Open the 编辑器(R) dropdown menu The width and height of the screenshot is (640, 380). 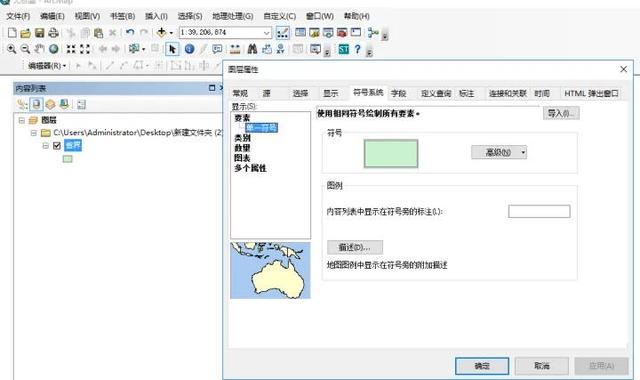(x=47, y=65)
